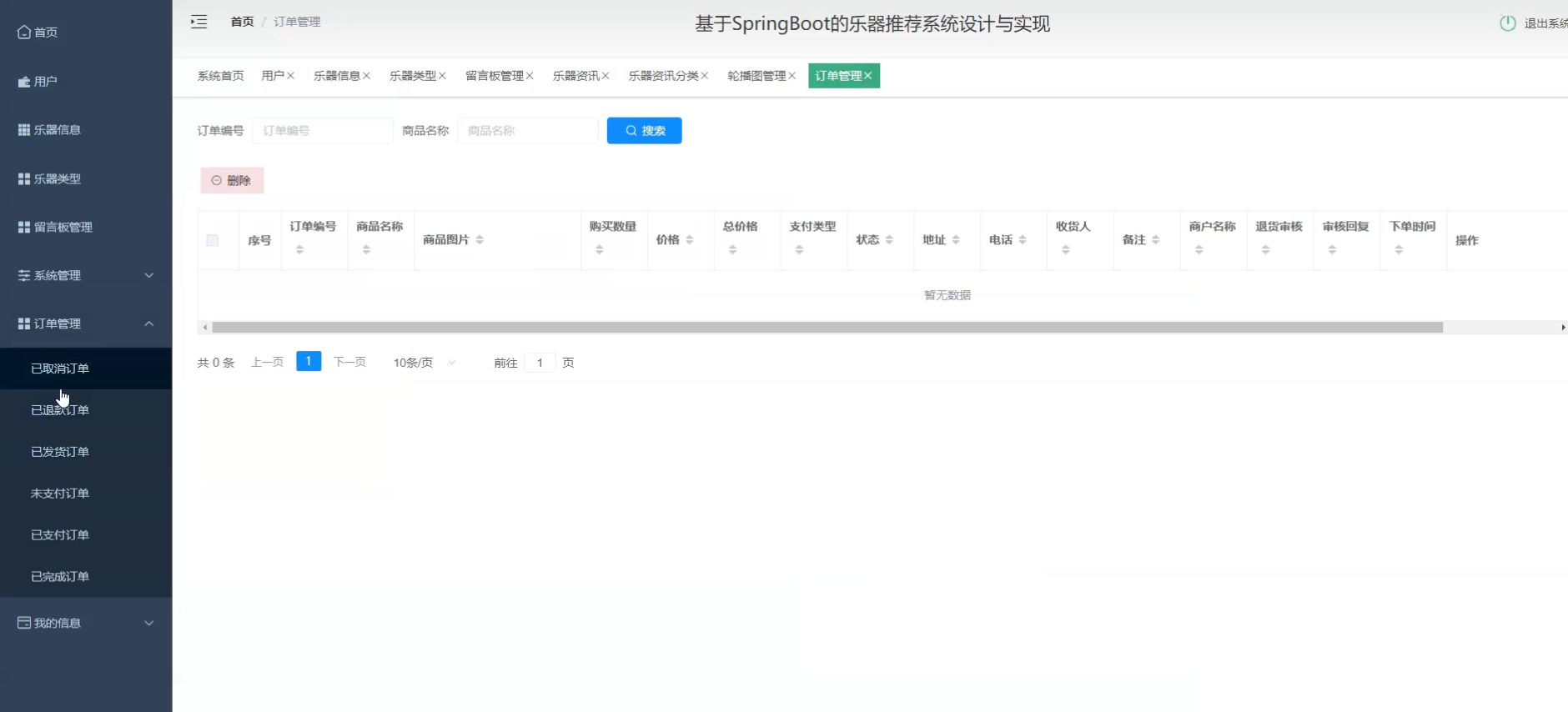1568x712 pixels.
Task: Sort by 订单编号 column
Action: [299, 250]
